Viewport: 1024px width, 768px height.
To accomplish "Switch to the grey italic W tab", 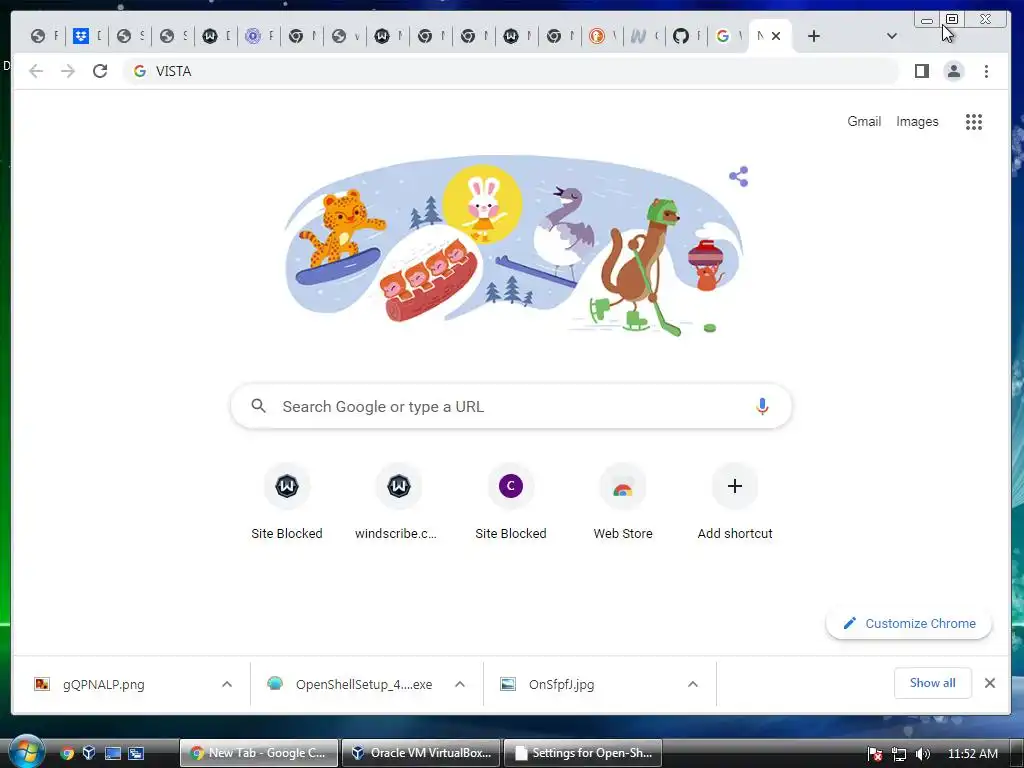I will [644, 36].
